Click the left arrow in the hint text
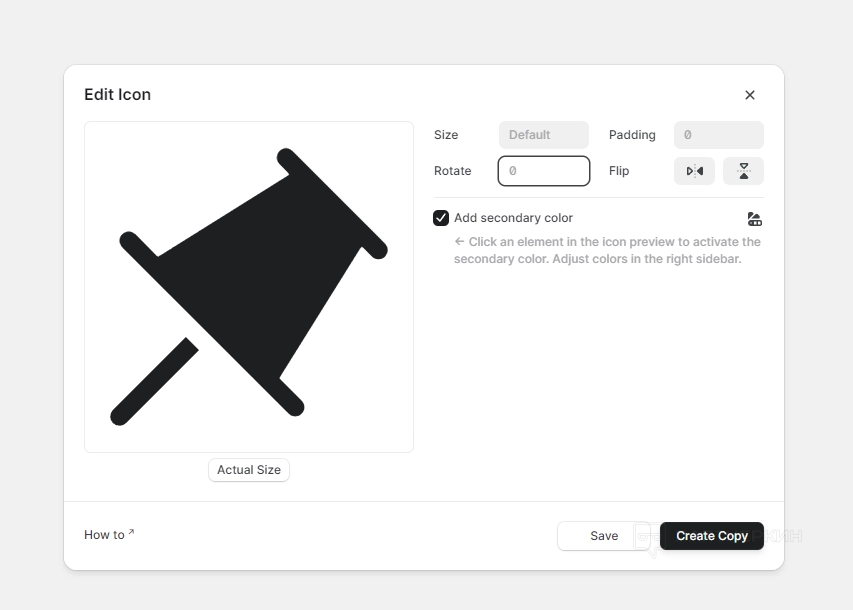Viewport: 853px width, 610px height. coord(459,241)
